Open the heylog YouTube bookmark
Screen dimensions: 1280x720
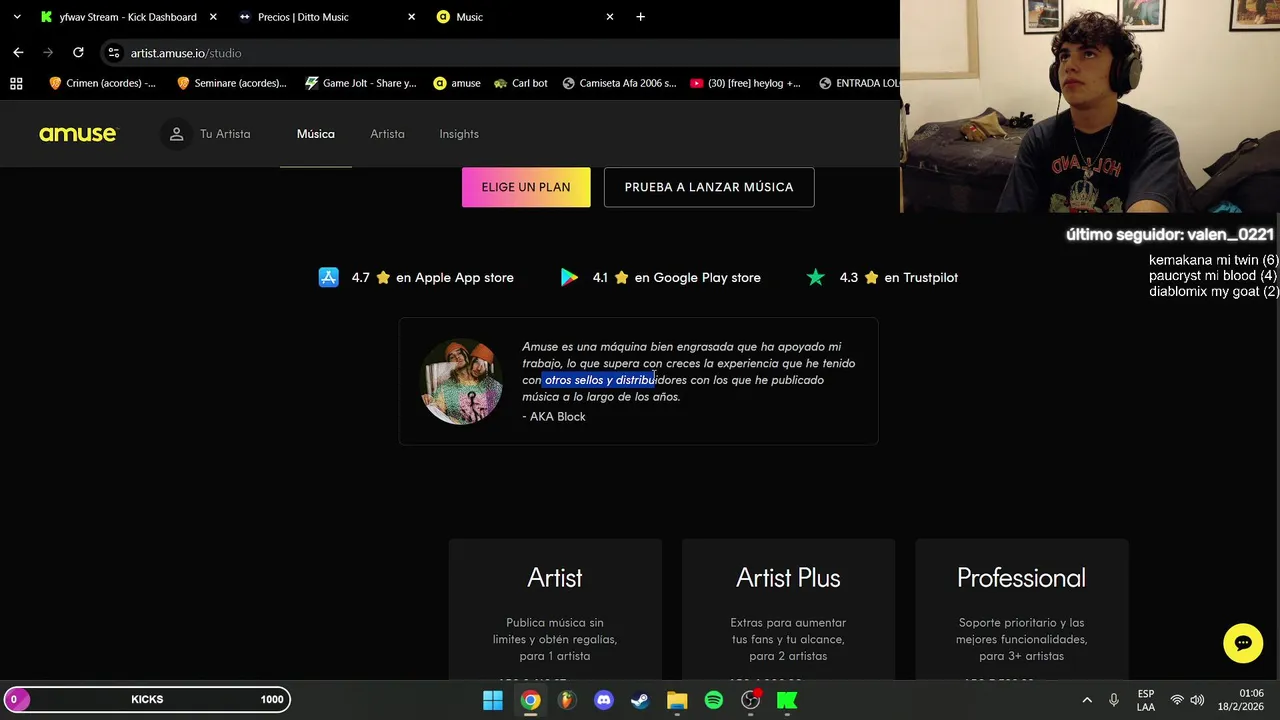pyautogui.click(x=745, y=83)
